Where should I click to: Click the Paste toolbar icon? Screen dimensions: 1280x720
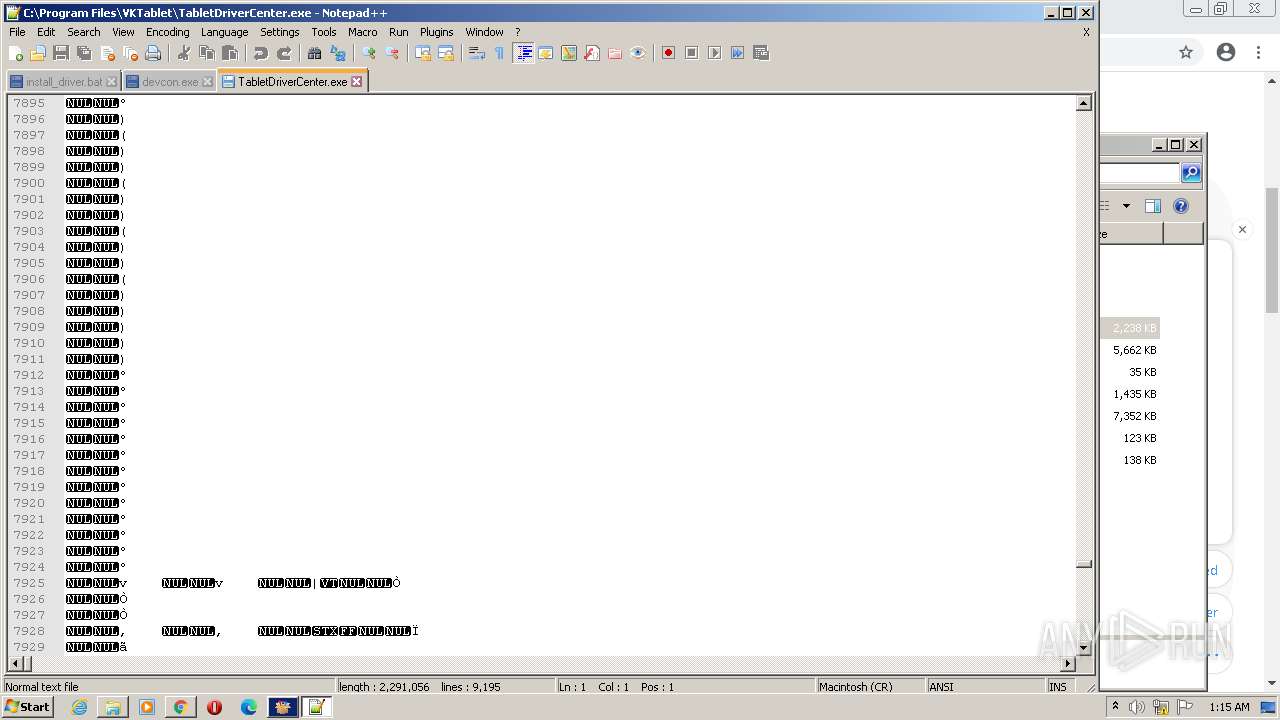230,53
